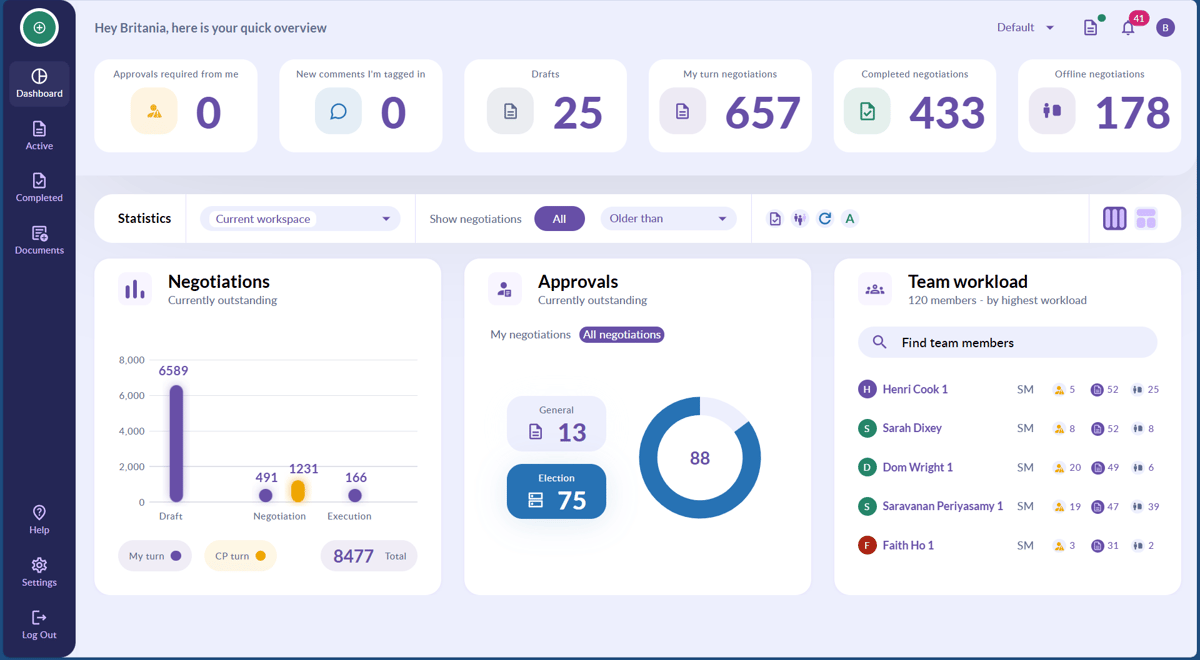Open the notifications bell icon

click(x=1128, y=28)
